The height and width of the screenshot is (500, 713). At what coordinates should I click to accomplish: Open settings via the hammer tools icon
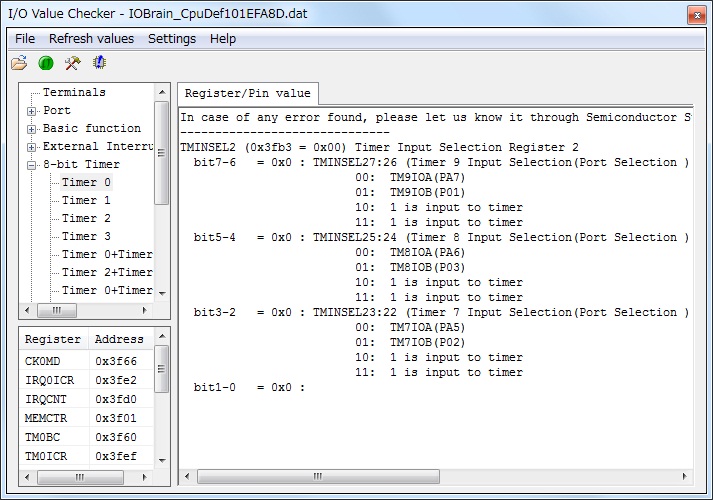(x=72, y=63)
